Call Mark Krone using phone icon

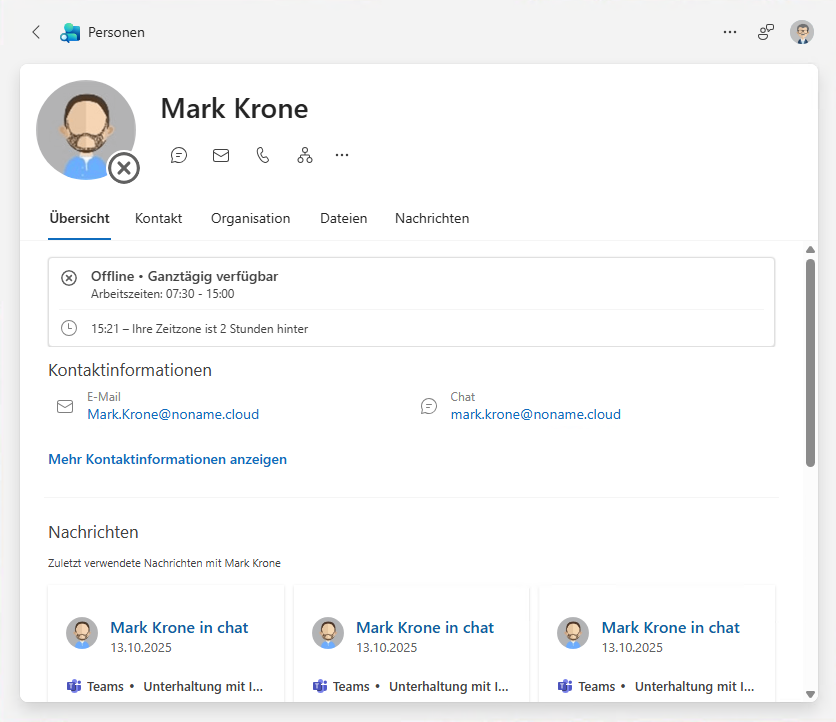pyautogui.click(x=263, y=155)
